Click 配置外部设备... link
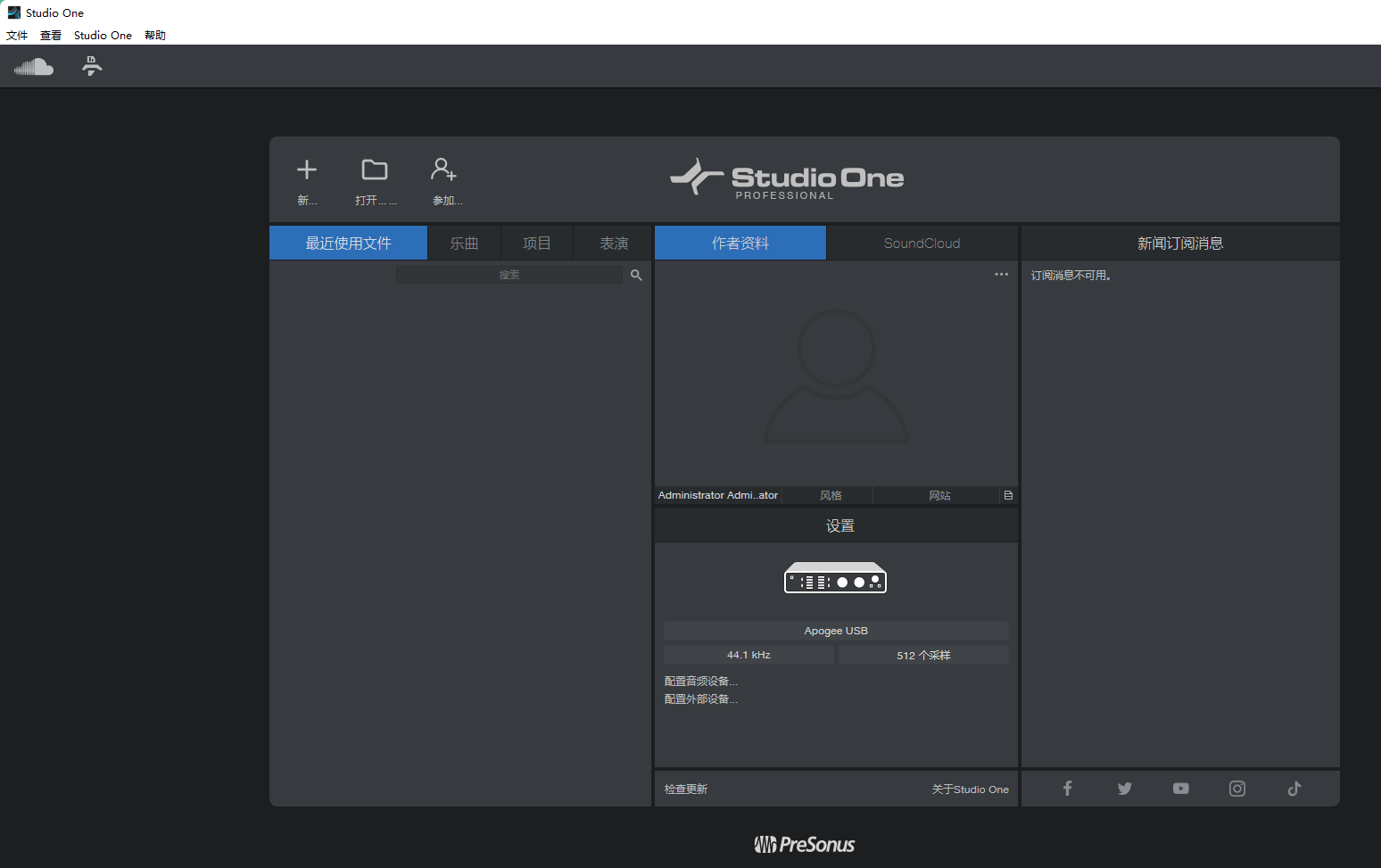 point(701,699)
